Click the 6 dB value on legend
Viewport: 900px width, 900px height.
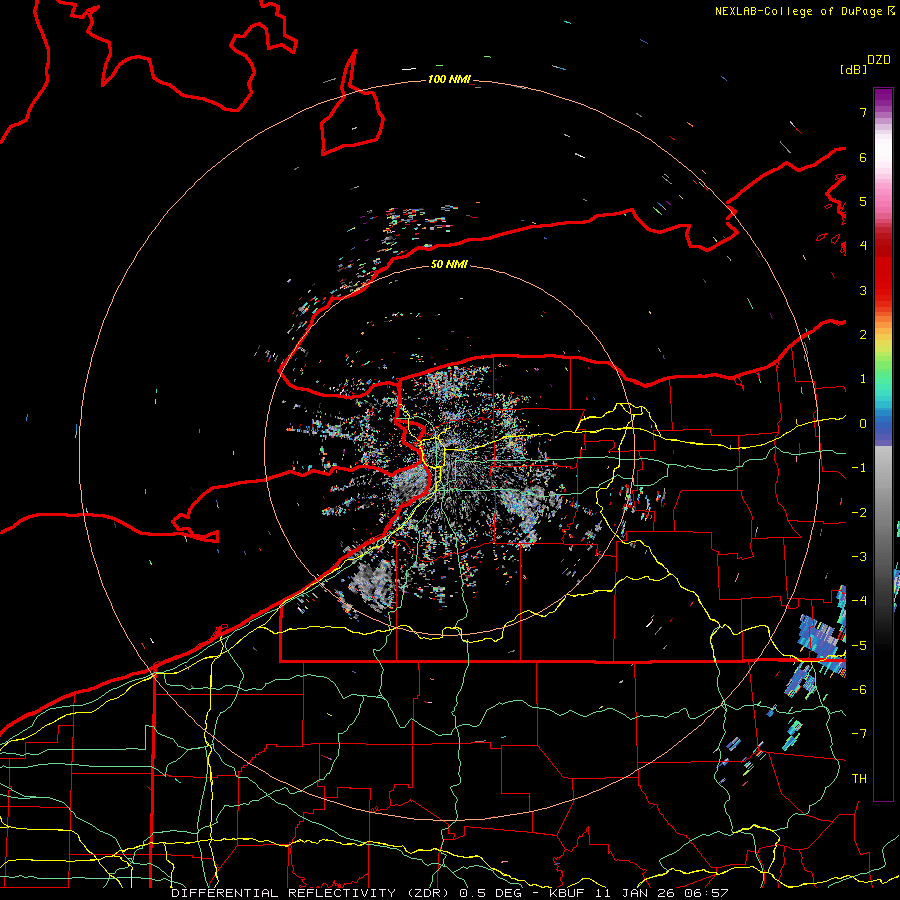pos(863,157)
